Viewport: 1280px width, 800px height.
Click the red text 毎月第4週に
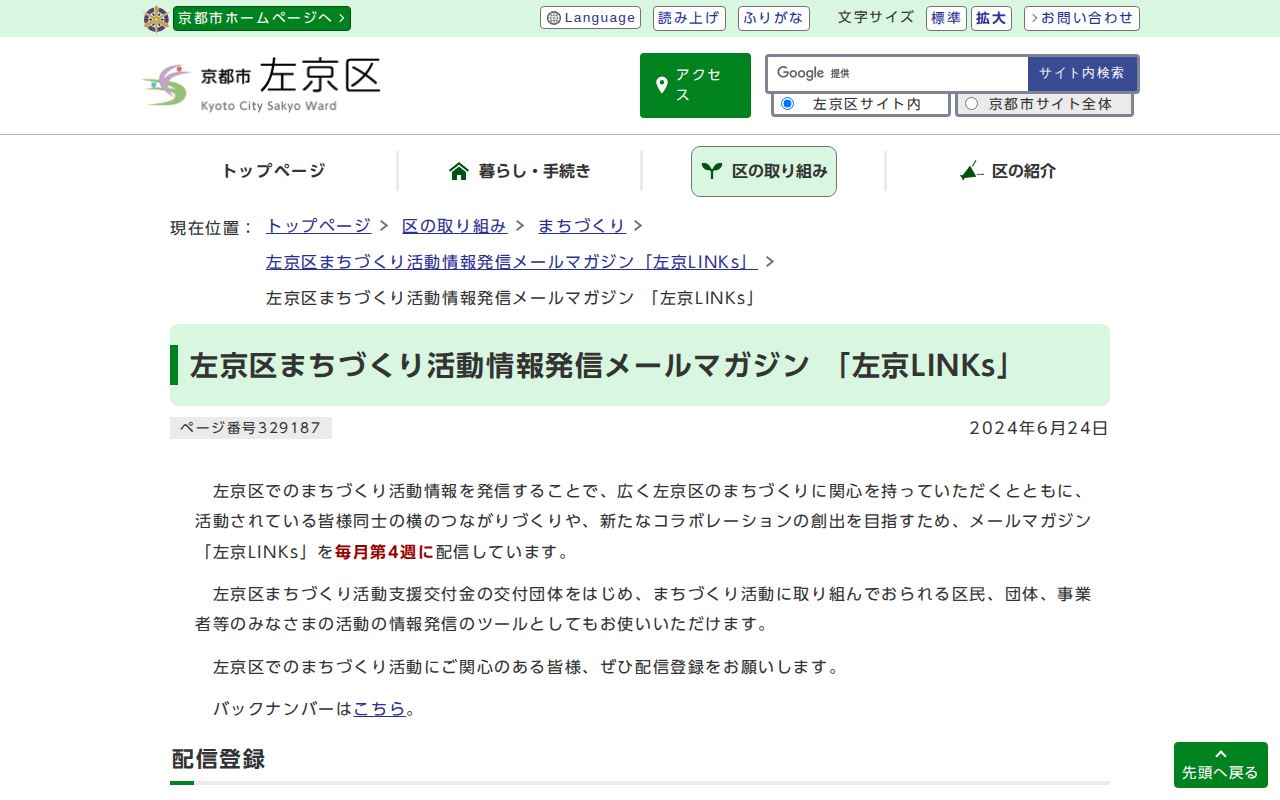pyautogui.click(x=384, y=551)
